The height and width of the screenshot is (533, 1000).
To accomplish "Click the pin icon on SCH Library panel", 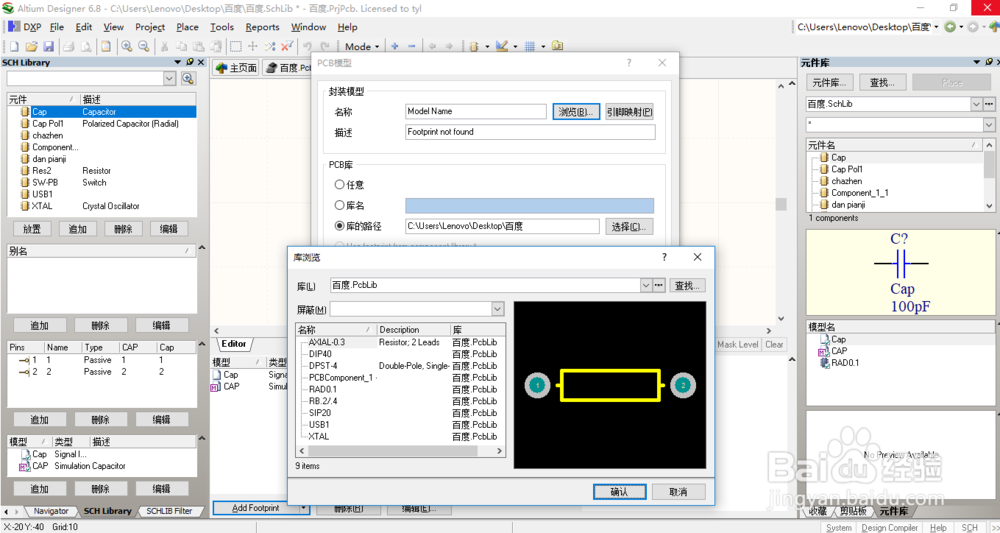I will click(x=190, y=62).
